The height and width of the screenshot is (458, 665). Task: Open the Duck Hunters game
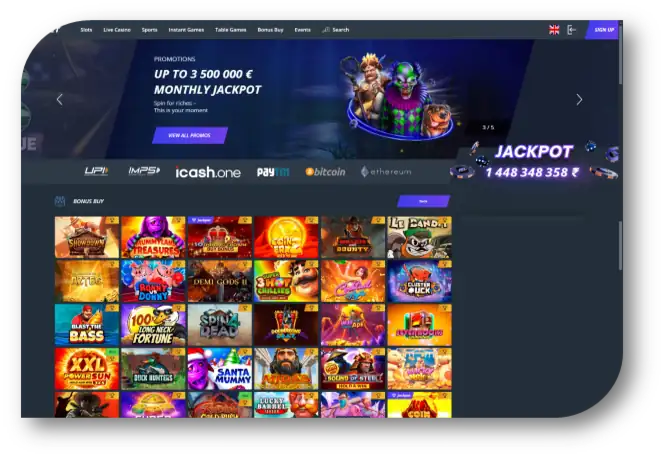click(153, 369)
